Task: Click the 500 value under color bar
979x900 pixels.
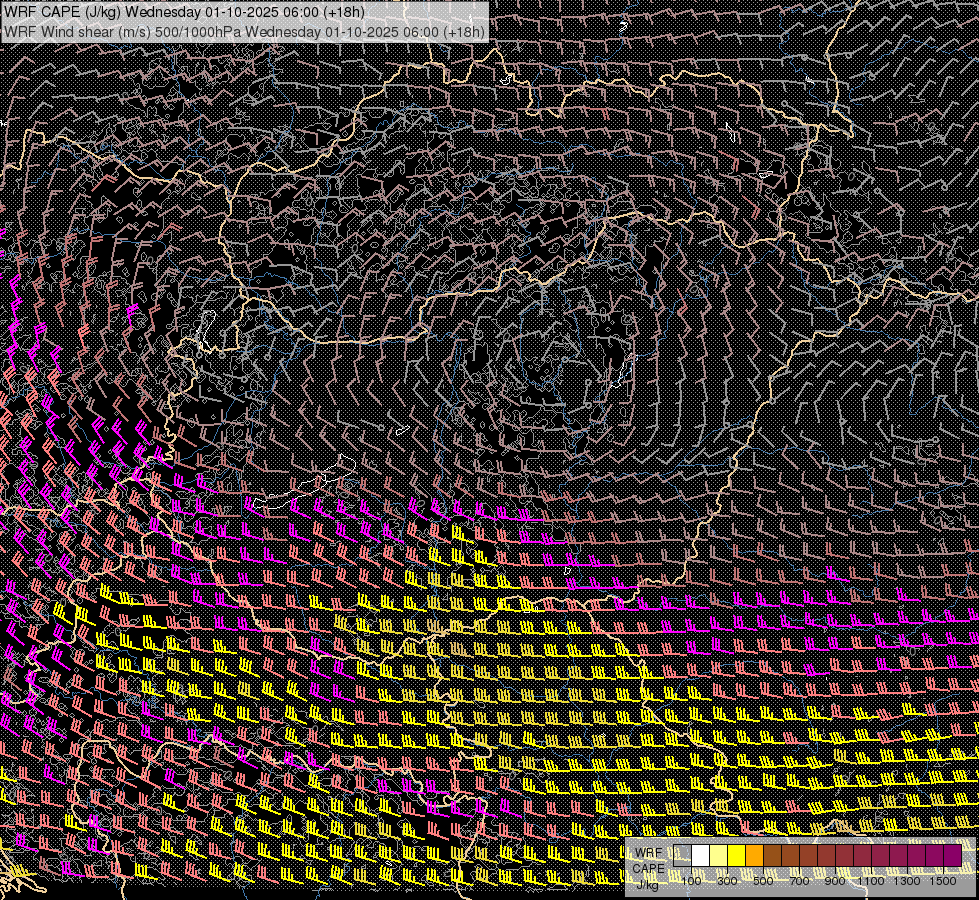Action: point(763,881)
